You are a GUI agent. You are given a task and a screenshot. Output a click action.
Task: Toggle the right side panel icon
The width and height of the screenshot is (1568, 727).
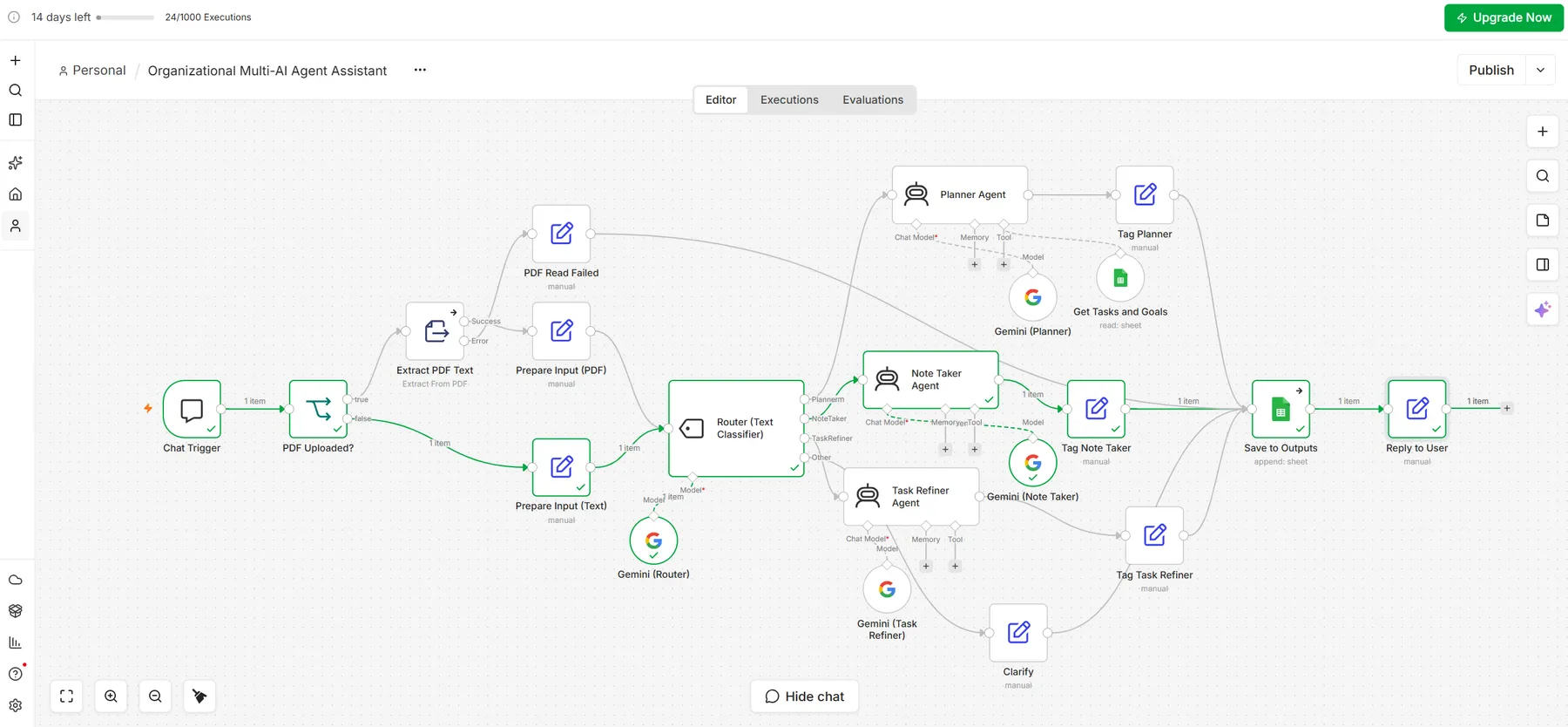pyautogui.click(x=1542, y=265)
